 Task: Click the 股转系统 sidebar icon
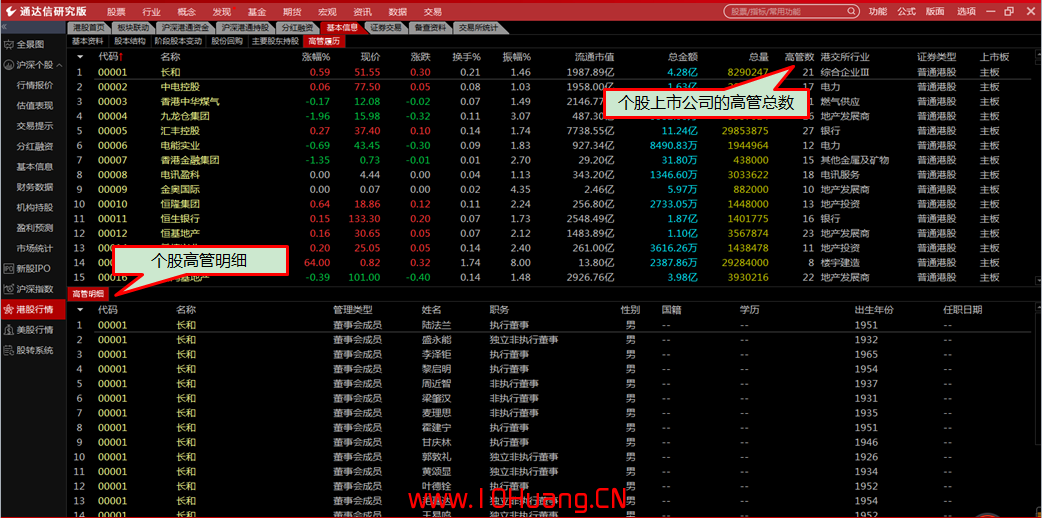(x=9, y=350)
